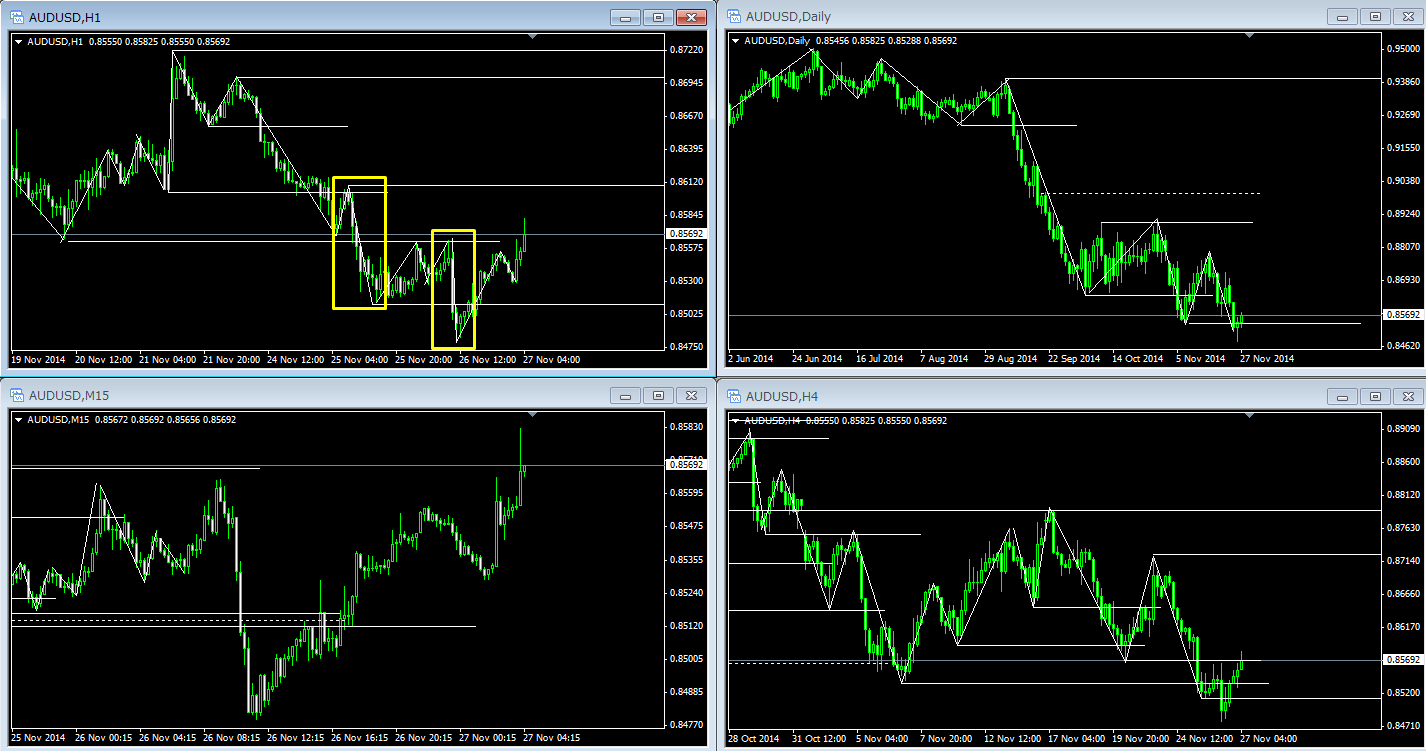This screenshot has height=751, width=1426.
Task: Open the symbol arrow menu in H1 chart
Action: (19, 41)
